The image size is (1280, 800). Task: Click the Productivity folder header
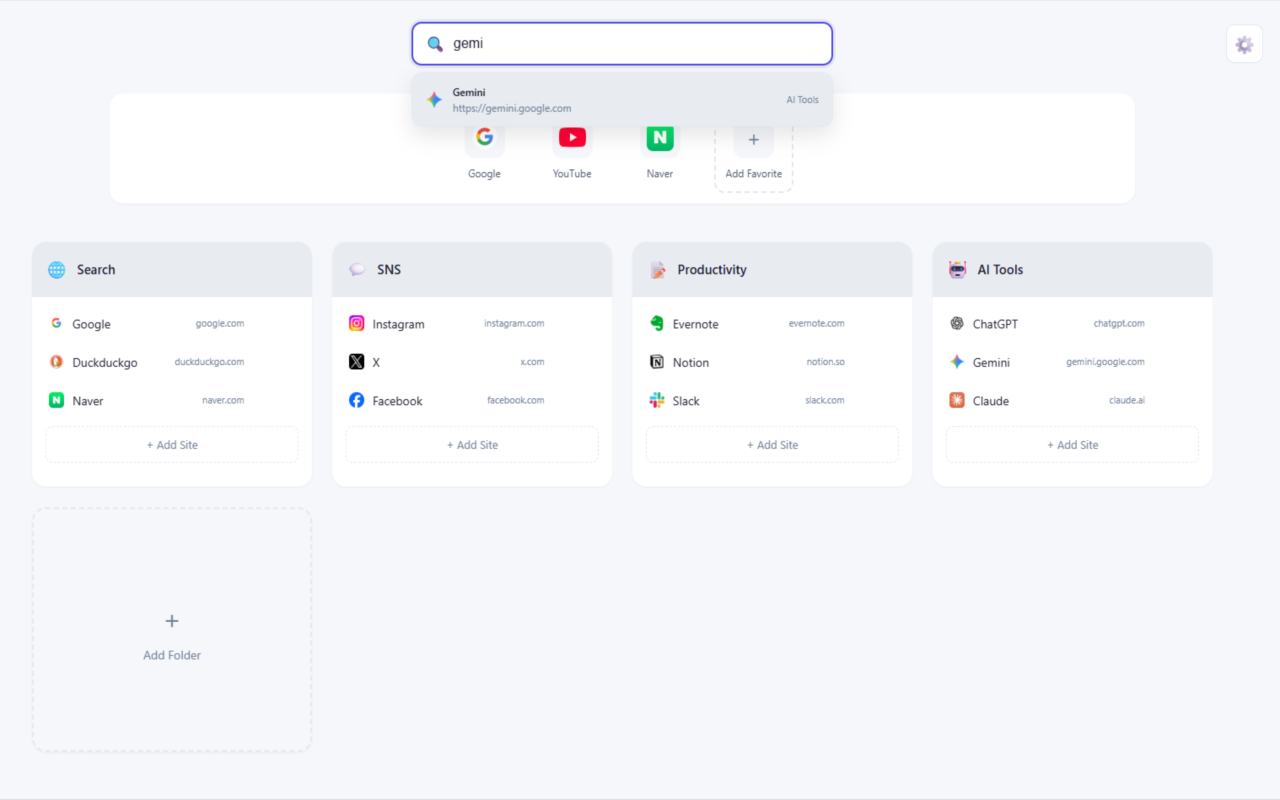pyautogui.click(x=772, y=270)
